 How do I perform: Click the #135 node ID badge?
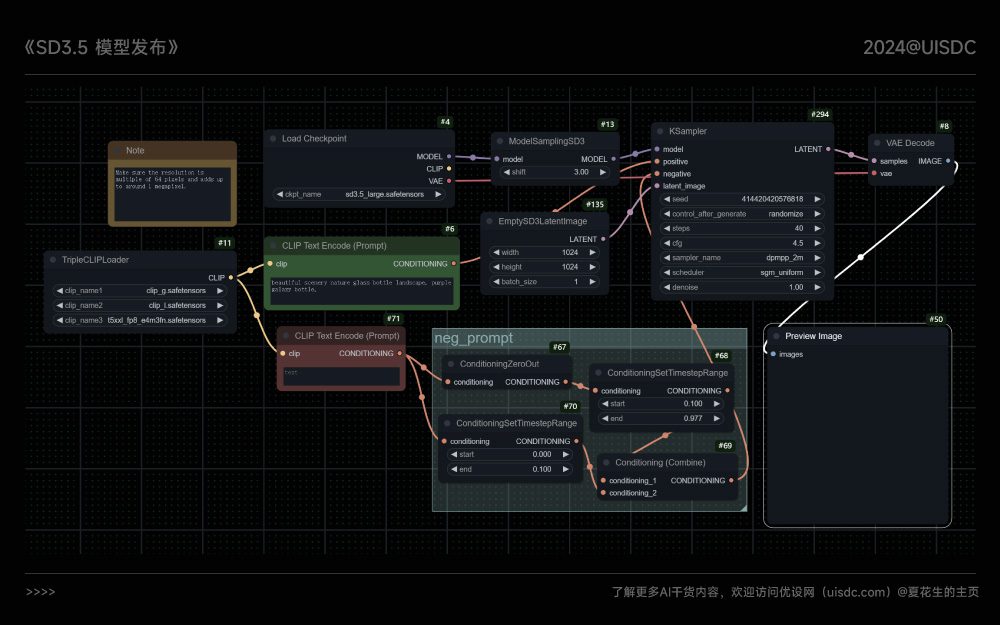(594, 205)
